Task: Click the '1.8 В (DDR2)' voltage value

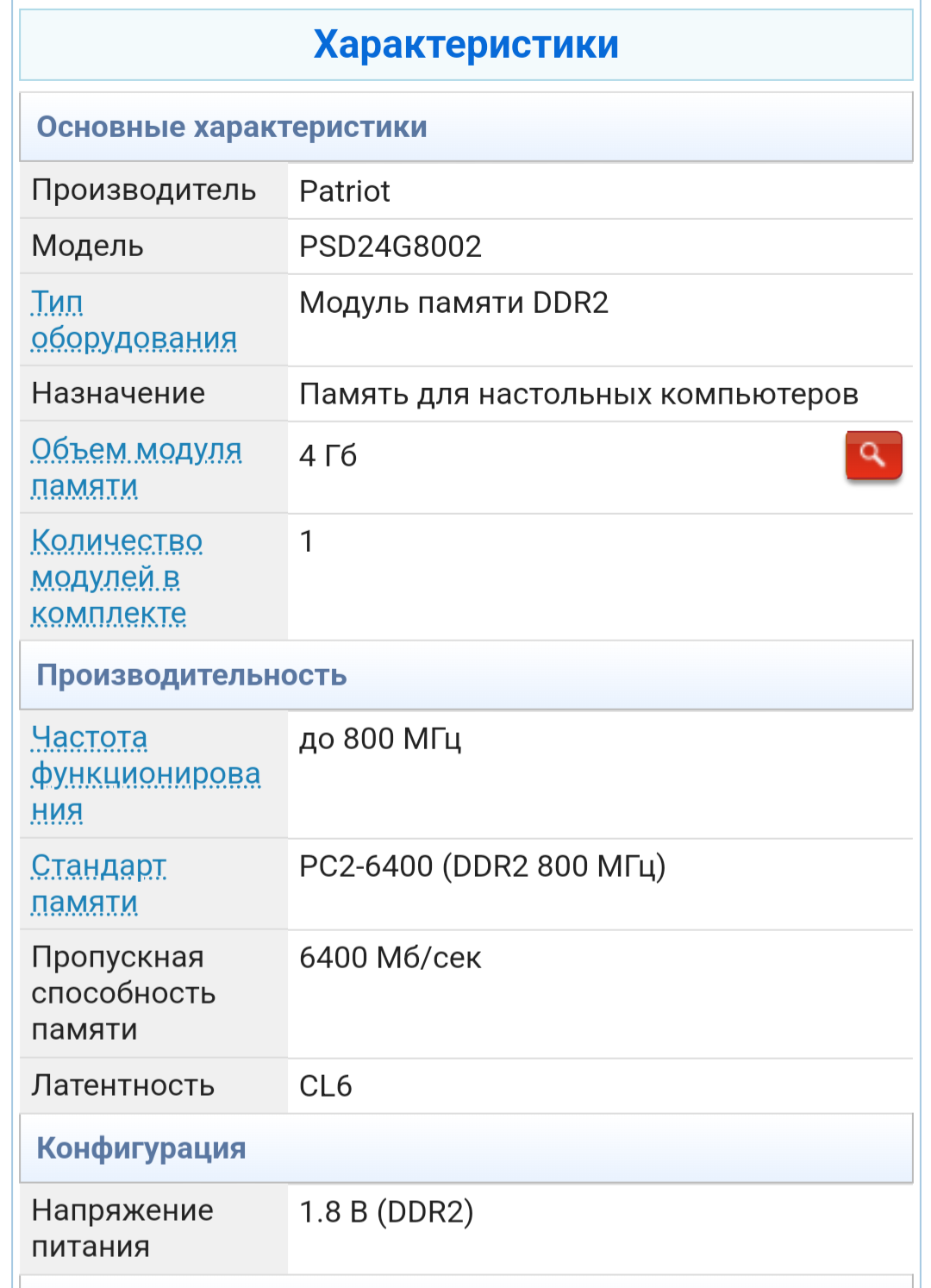Action: coord(386,1212)
